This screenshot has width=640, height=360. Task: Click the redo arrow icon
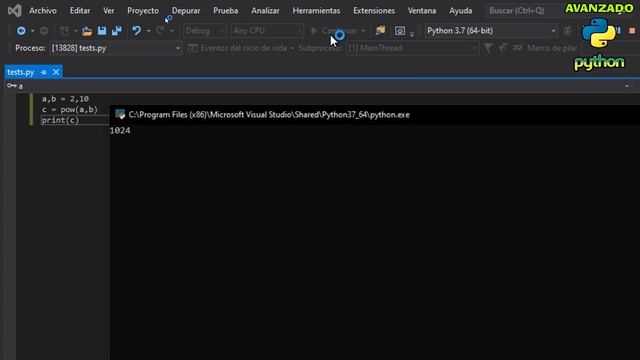tap(160, 31)
